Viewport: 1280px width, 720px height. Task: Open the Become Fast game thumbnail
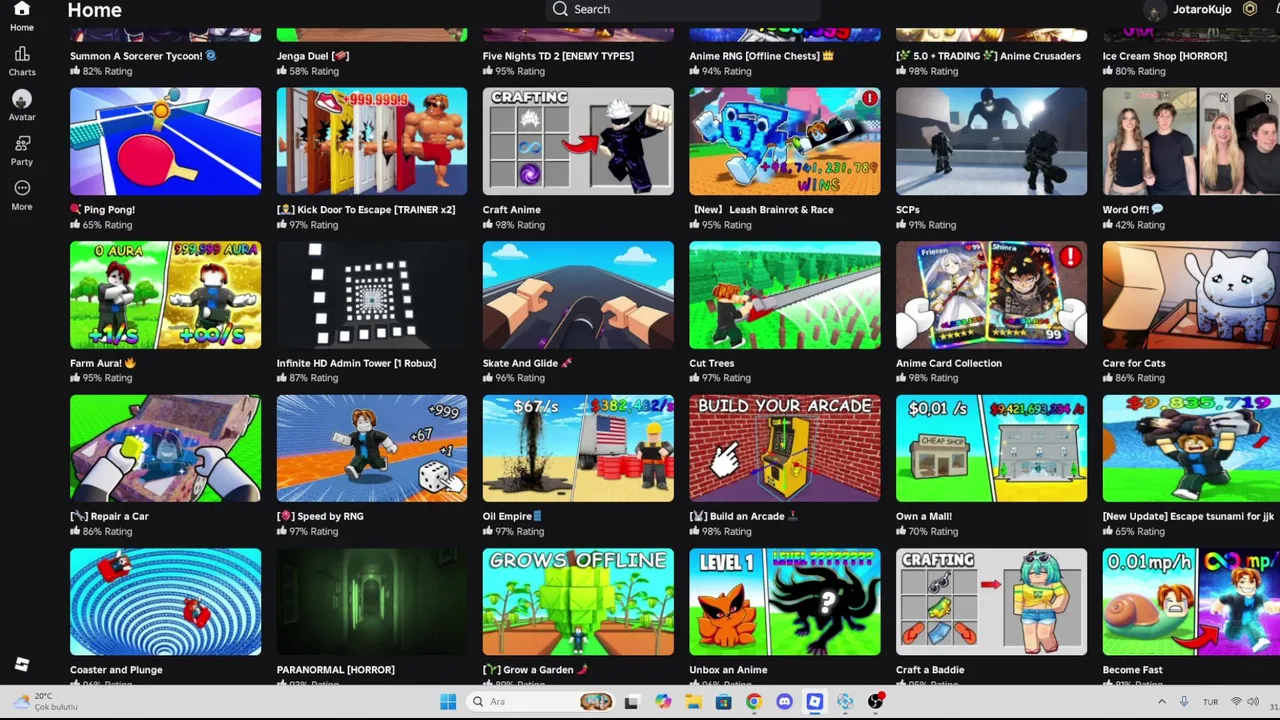click(1191, 602)
